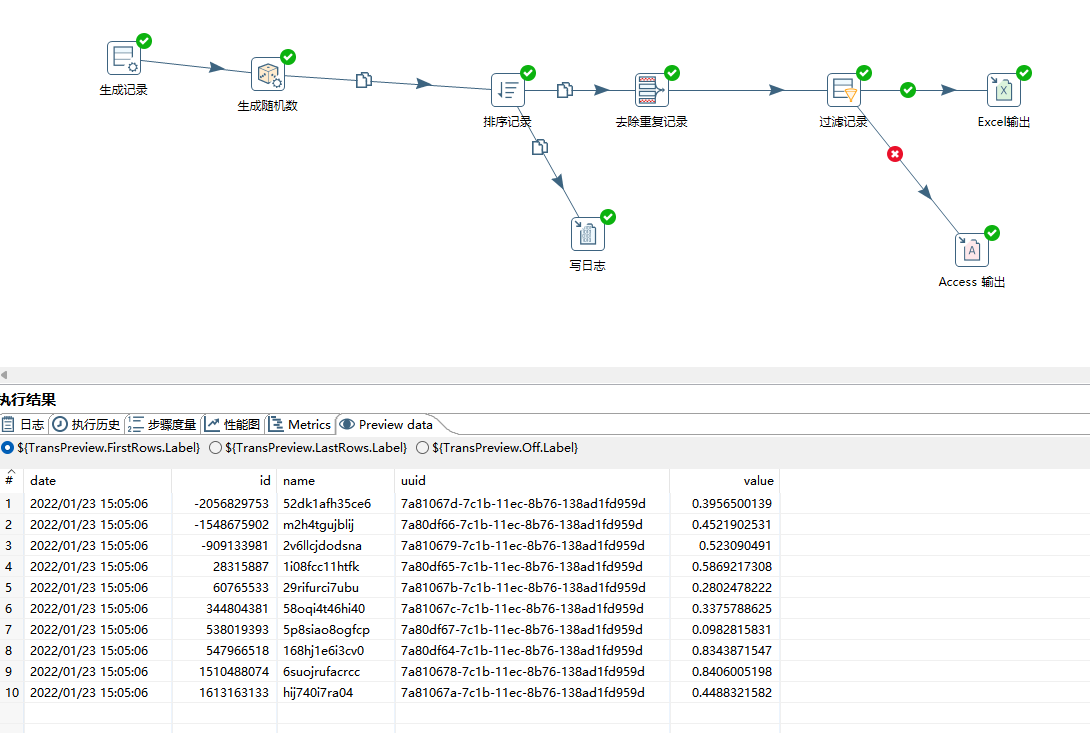Open the 性能图 tab
Viewport: 1090px width, 733px height.
[x=233, y=424]
